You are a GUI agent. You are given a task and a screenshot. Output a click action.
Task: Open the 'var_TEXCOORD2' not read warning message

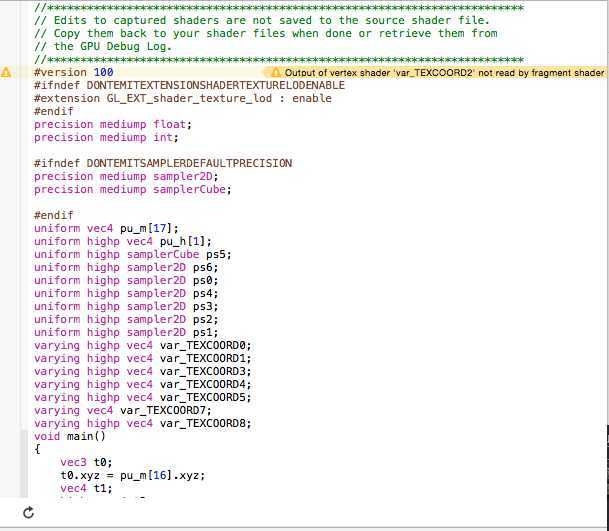coord(444,73)
